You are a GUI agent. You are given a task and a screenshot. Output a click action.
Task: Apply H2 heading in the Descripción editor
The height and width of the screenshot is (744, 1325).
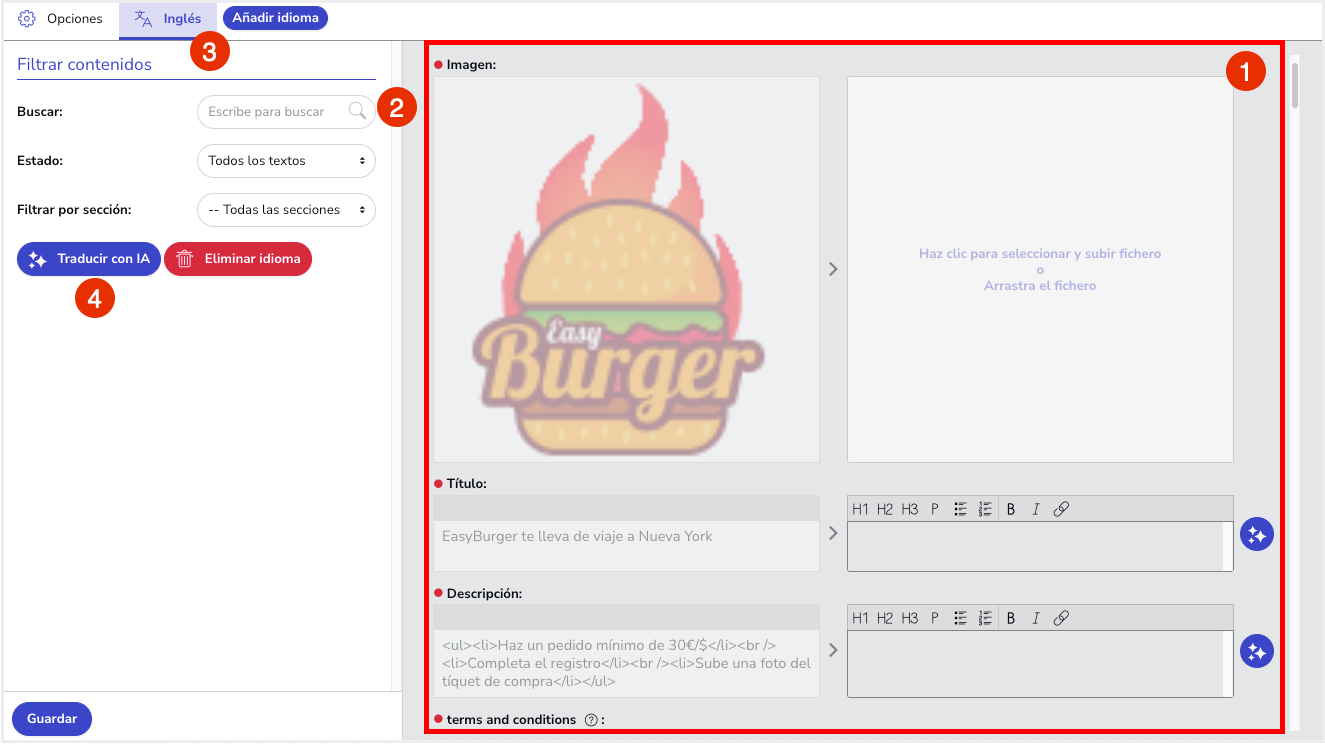coord(885,618)
